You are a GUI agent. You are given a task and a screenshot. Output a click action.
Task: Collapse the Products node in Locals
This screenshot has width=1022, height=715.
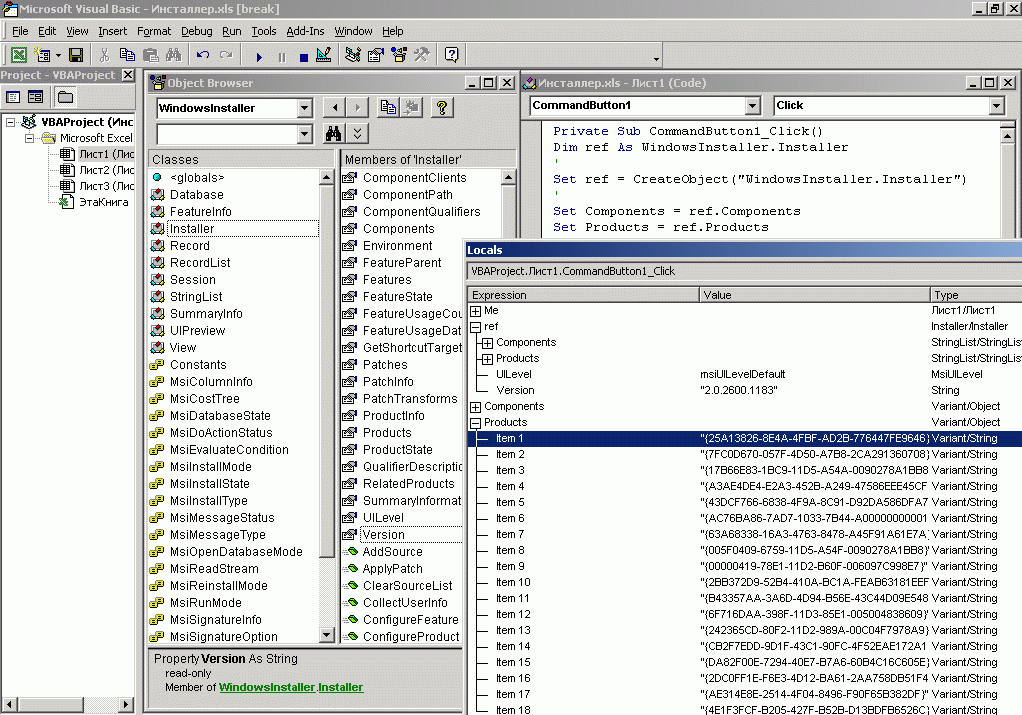click(476, 422)
